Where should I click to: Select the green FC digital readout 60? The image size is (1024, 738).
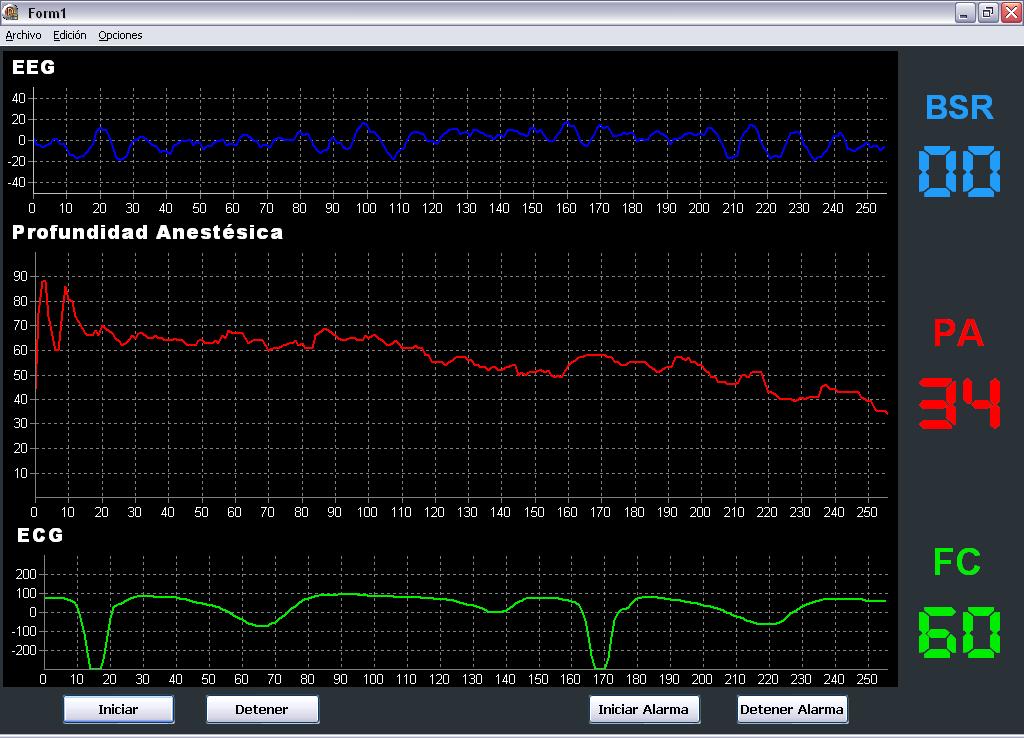click(x=959, y=632)
